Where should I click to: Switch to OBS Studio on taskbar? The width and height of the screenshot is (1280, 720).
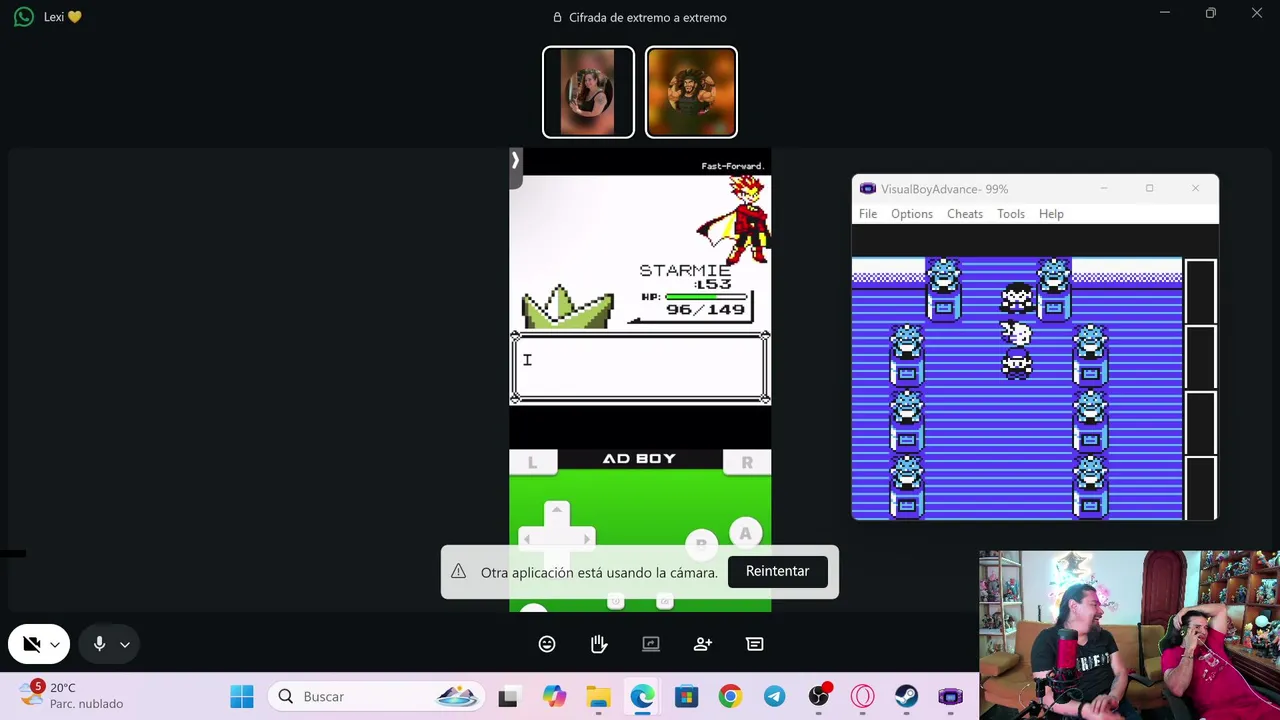tap(819, 696)
